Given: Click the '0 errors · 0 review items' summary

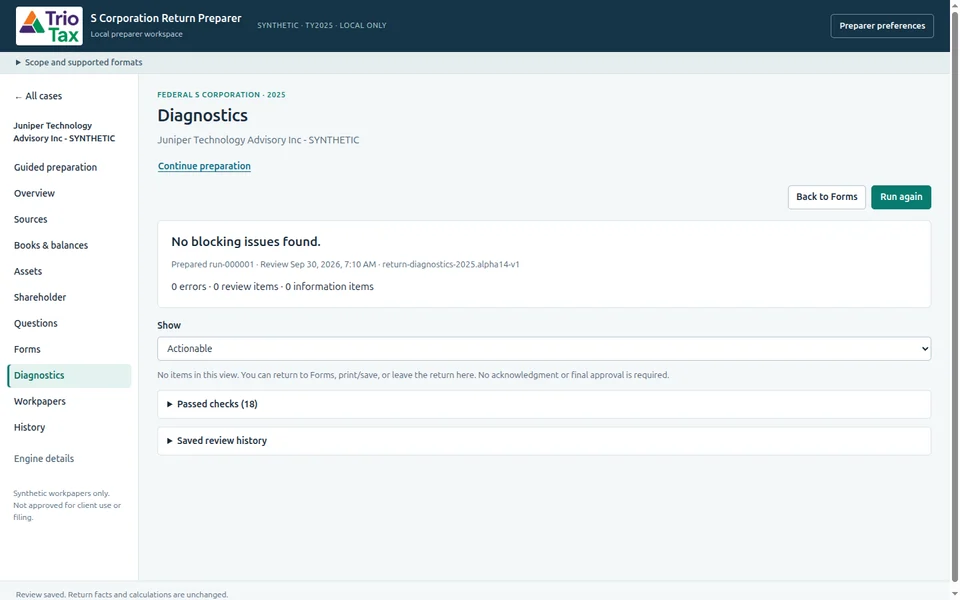Looking at the screenshot, I should coord(272,287).
